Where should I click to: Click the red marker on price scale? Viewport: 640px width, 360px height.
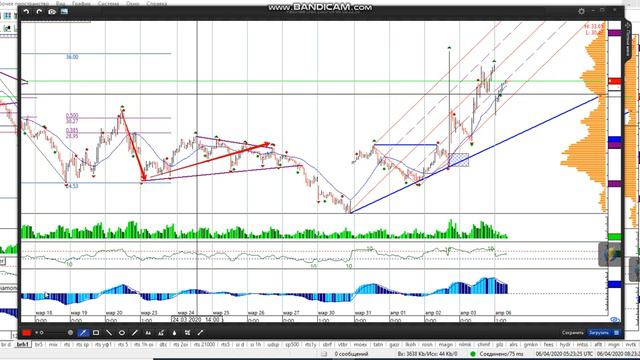tap(615, 82)
